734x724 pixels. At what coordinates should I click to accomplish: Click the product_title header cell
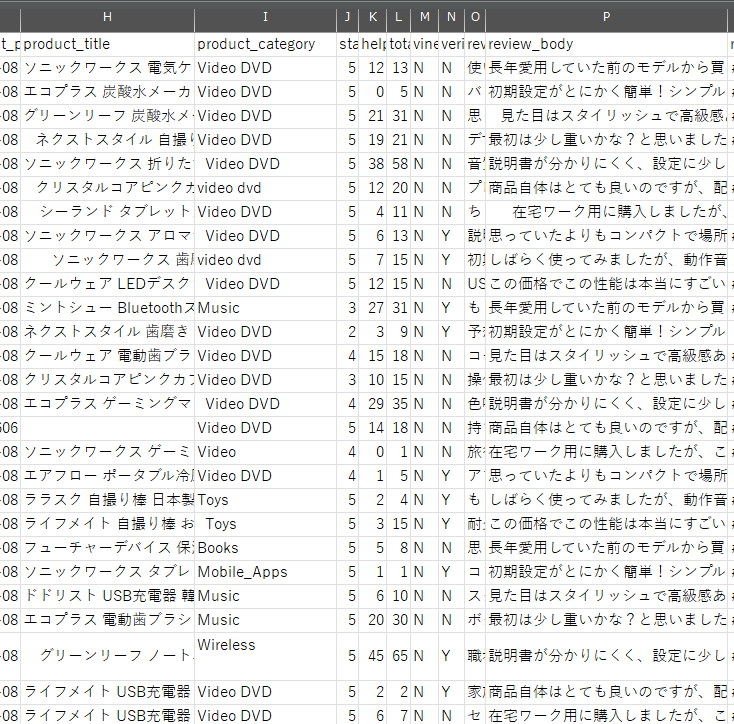pos(107,44)
